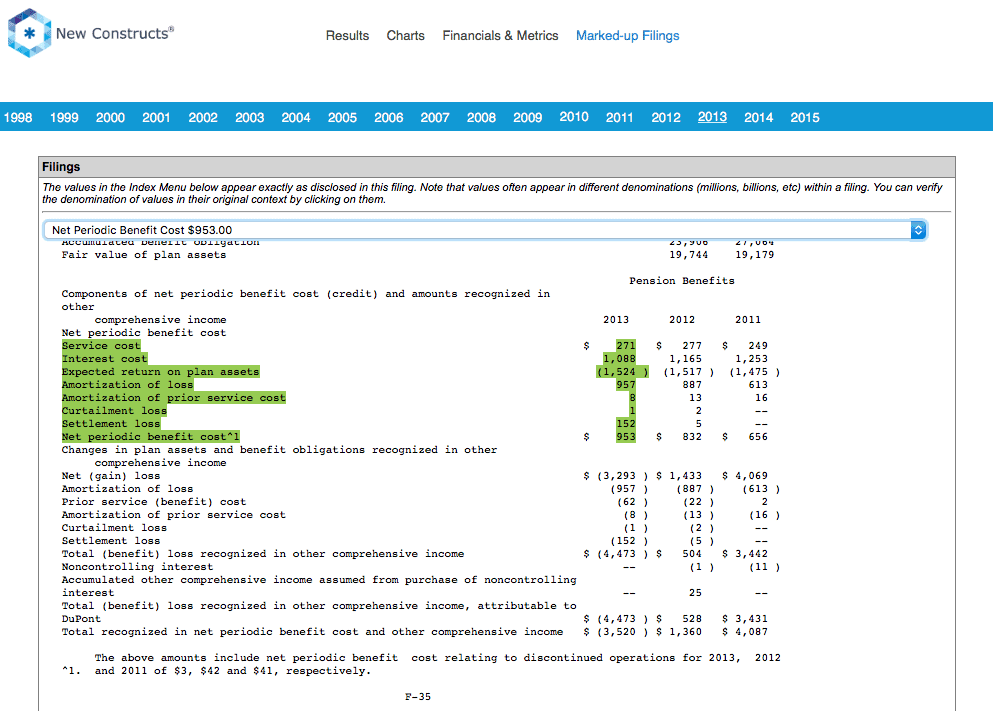Click the 2012 service cost 277 value
The height and width of the screenshot is (711, 993).
(692, 346)
